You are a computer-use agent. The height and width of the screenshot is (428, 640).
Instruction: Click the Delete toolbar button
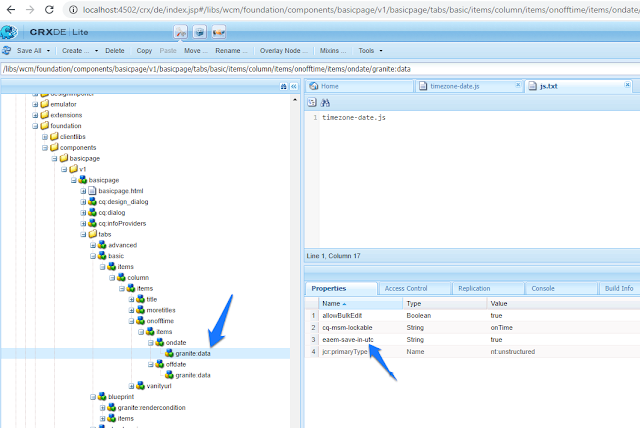click(115, 51)
